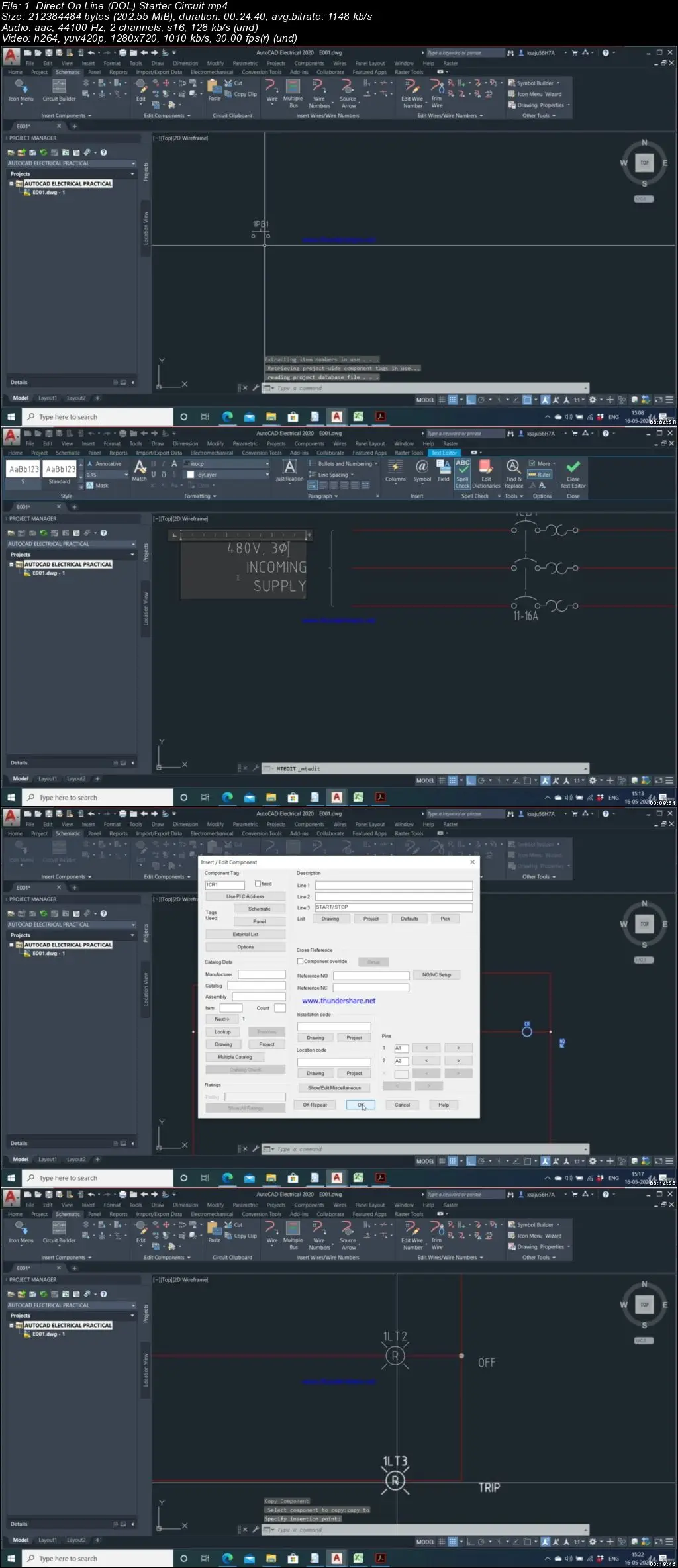Expand the Formatting panel title dropdown
This screenshot has width=678, height=1568.
point(200,496)
